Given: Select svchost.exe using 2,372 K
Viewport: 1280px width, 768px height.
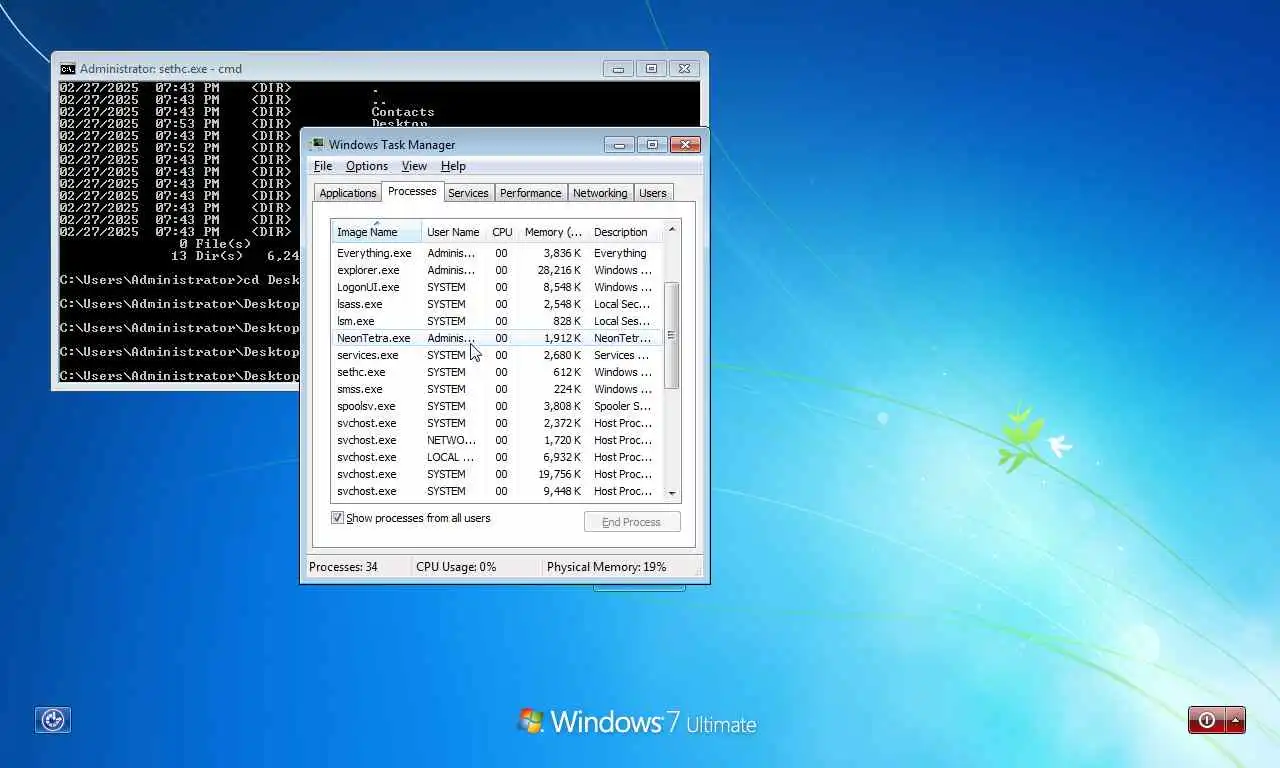Looking at the screenshot, I should tap(497, 423).
